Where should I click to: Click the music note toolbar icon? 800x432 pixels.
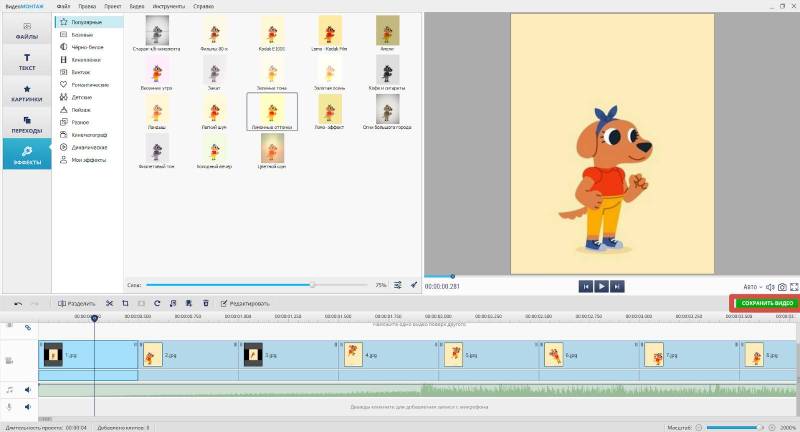click(173, 303)
